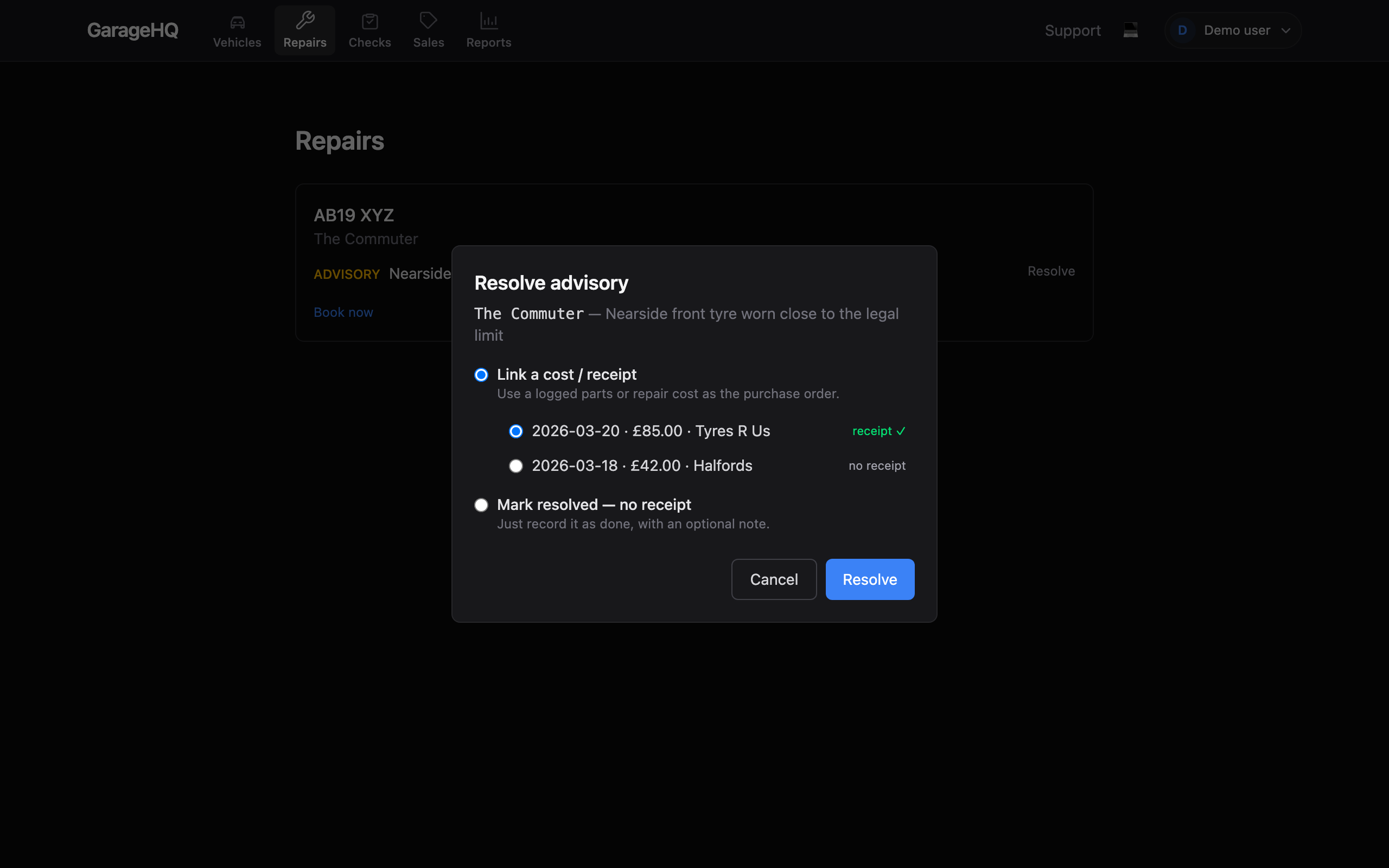
Task: Click 'Just record it as done' description
Action: coord(633,524)
